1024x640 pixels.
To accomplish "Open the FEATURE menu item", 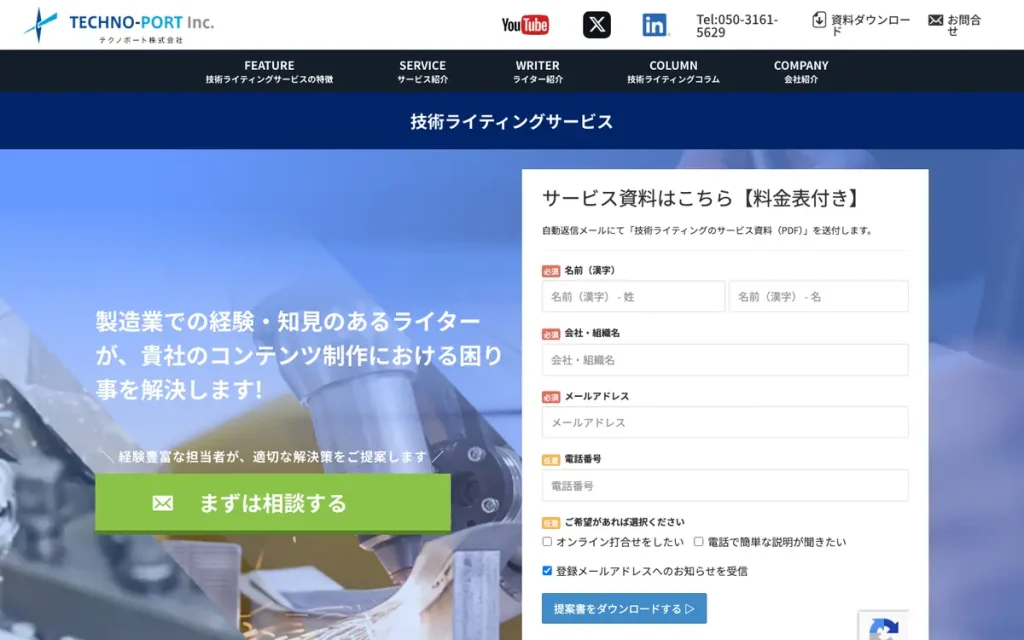I will coord(269,71).
